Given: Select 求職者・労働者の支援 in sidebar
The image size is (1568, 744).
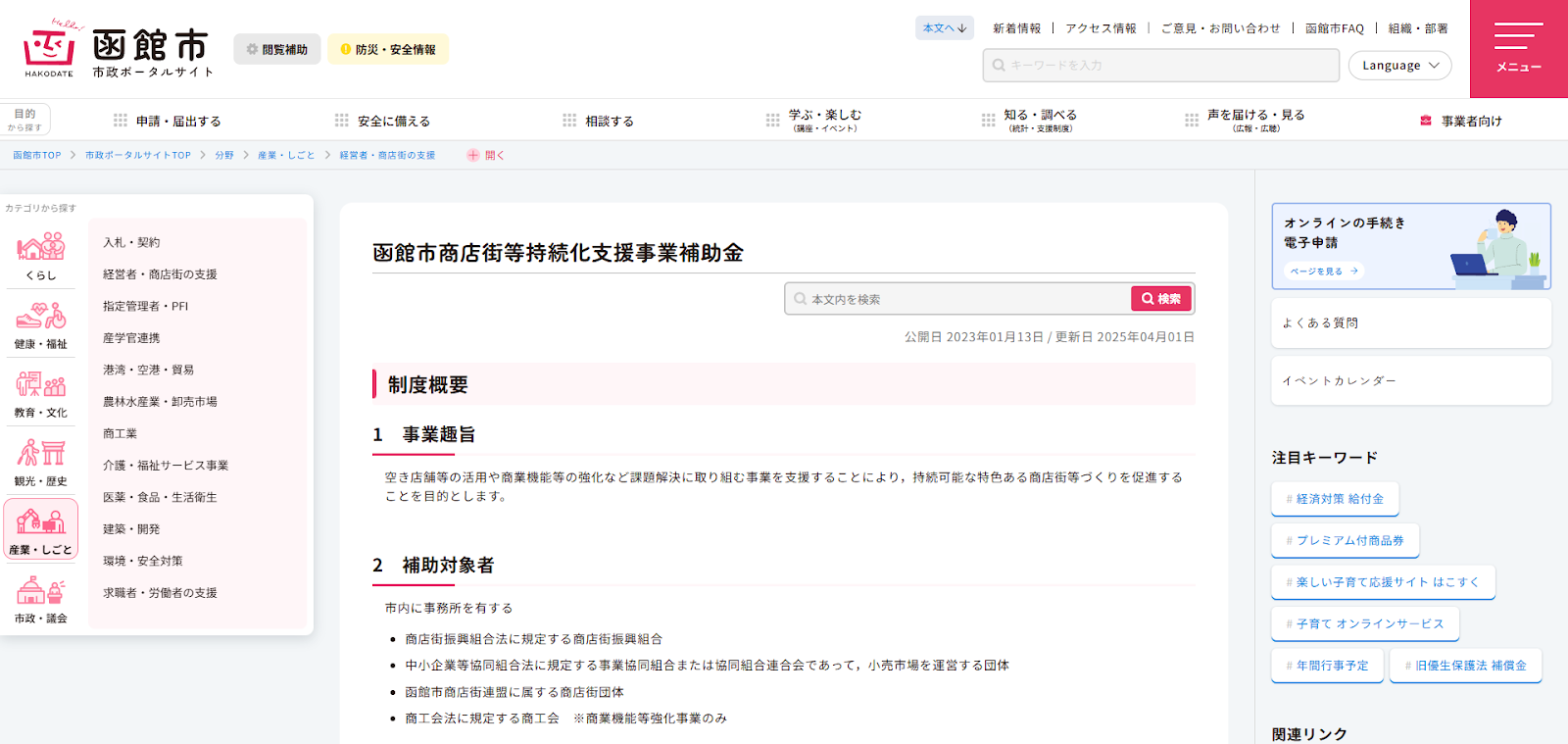Looking at the screenshot, I should tap(160, 593).
